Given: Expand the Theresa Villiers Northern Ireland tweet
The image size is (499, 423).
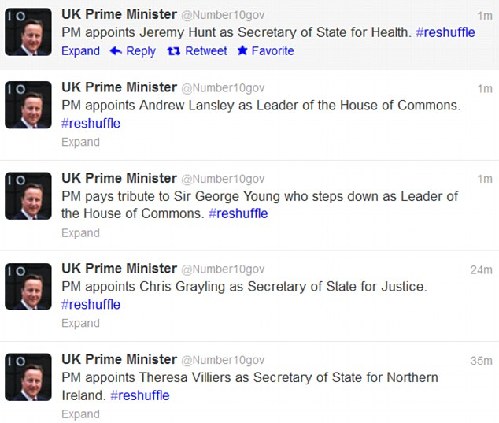Looking at the screenshot, I should [80, 414].
